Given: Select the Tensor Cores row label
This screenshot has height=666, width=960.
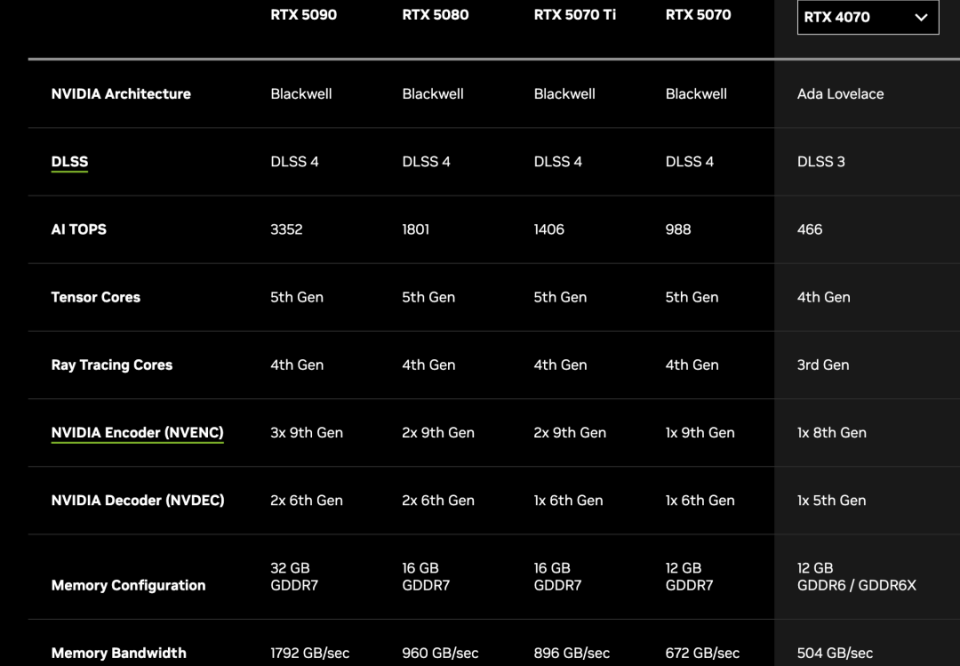Looking at the screenshot, I should pos(96,297).
